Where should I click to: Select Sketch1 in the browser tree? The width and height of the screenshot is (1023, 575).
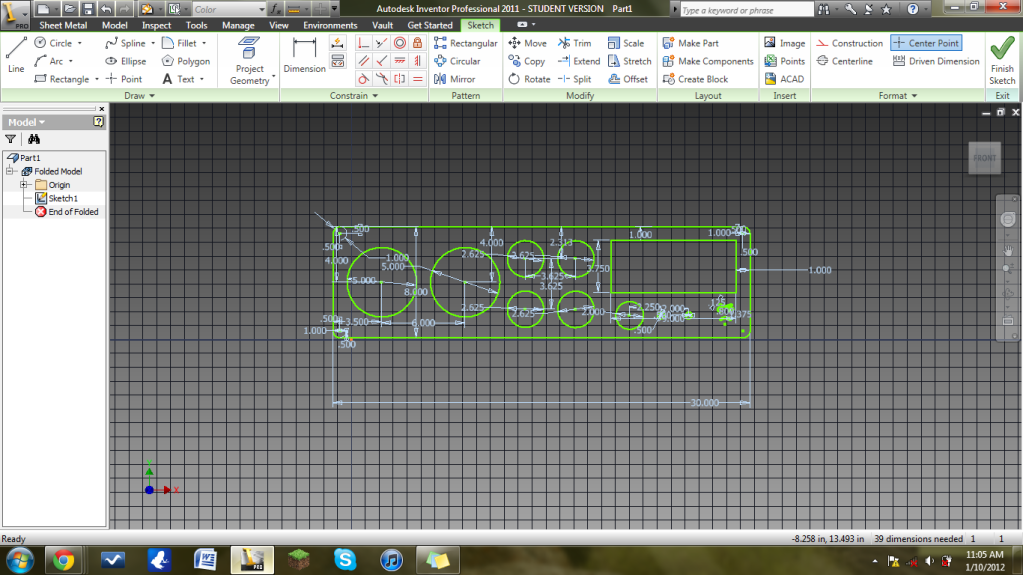pyautogui.click(x=56, y=198)
